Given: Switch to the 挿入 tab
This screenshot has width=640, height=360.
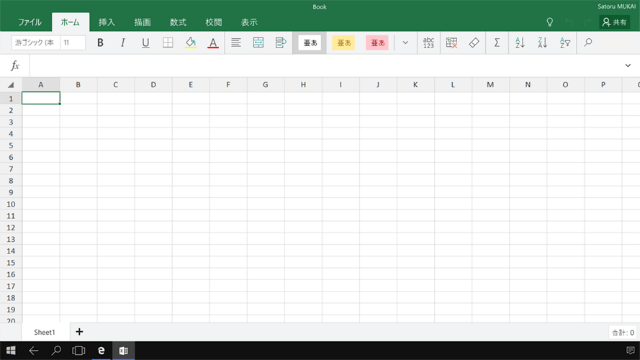Looking at the screenshot, I should [x=107, y=22].
